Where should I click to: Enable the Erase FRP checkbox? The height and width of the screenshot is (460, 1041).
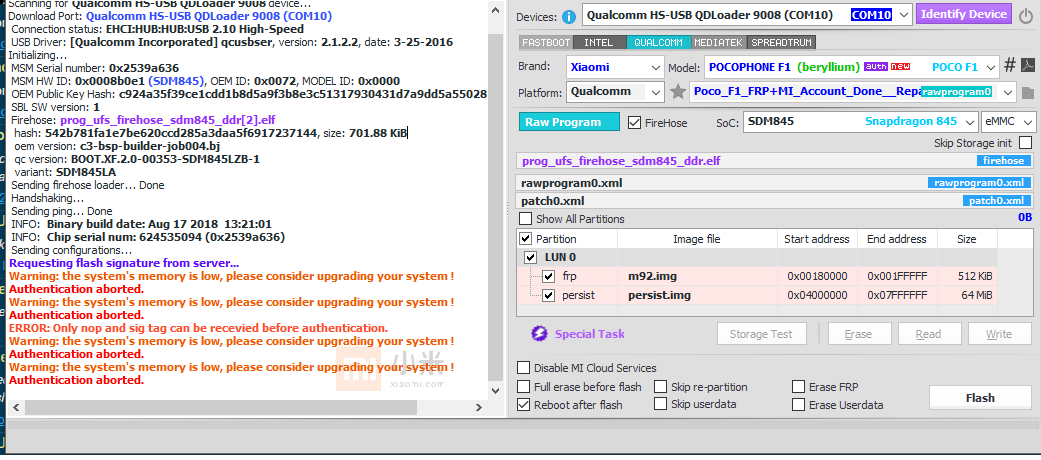(x=799, y=387)
